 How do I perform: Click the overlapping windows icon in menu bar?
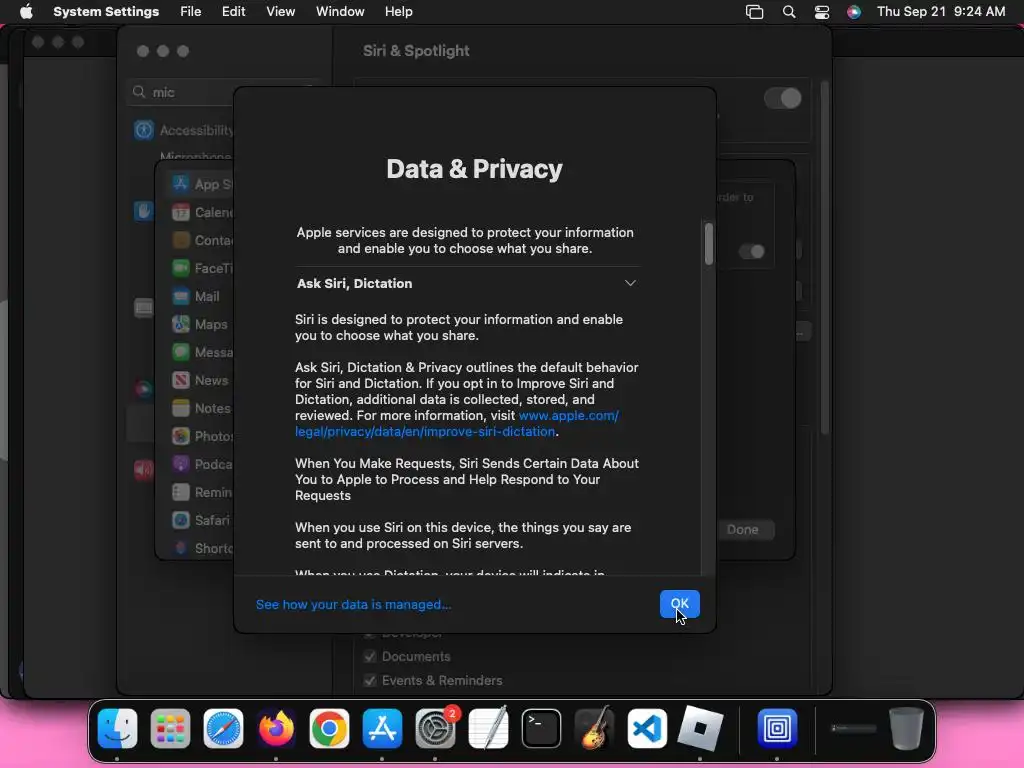[754, 12]
